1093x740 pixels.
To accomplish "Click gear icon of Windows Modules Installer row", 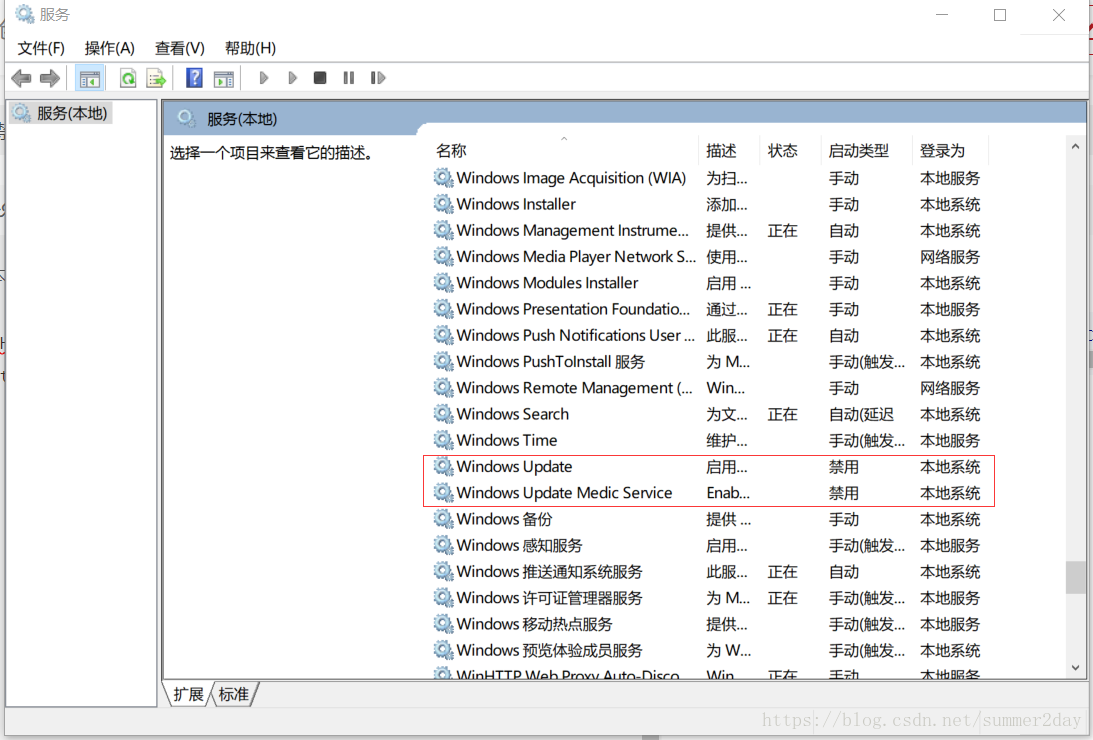I will [x=443, y=282].
